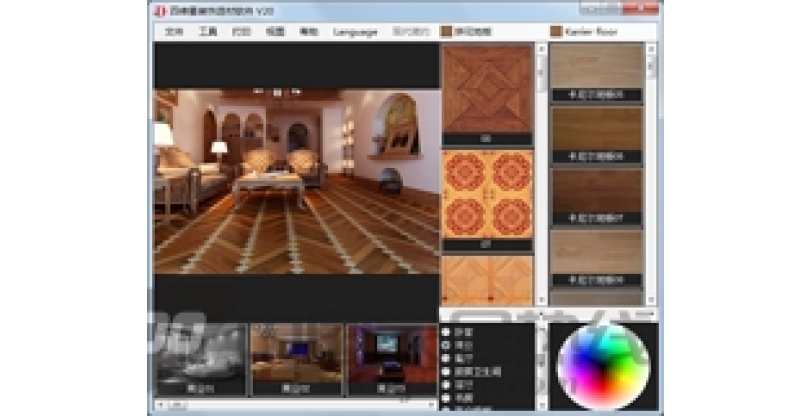Select the currently checked second room radio button

[445, 345]
